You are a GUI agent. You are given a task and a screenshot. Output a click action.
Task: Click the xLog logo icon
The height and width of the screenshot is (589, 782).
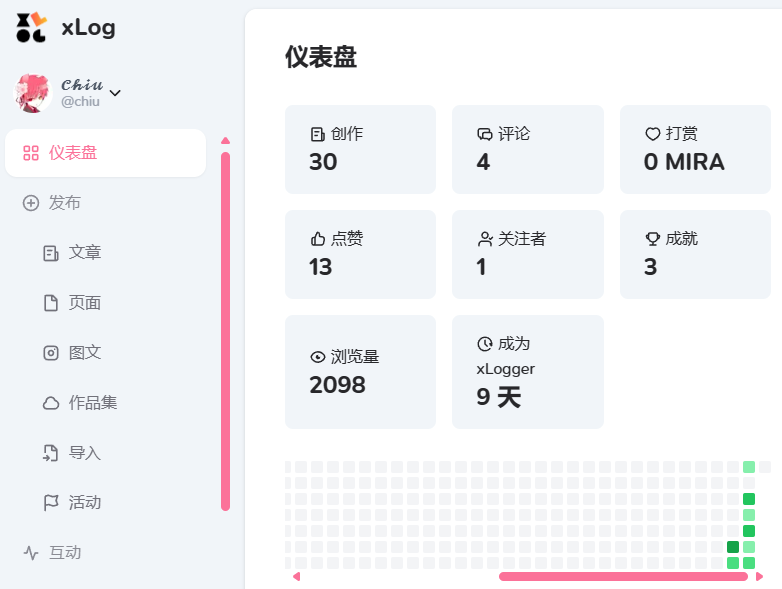(31, 27)
